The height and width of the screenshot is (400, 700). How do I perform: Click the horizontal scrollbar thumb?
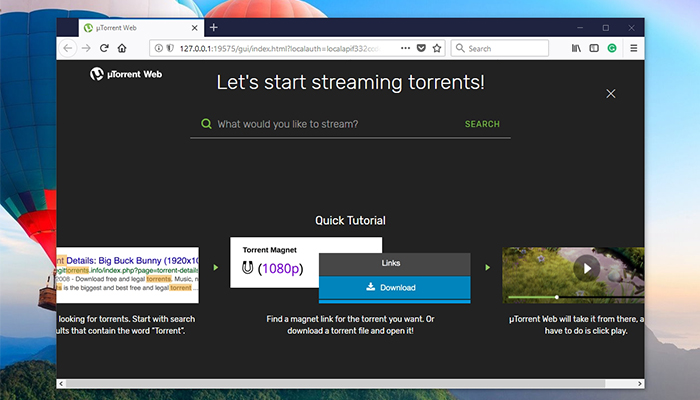335,383
